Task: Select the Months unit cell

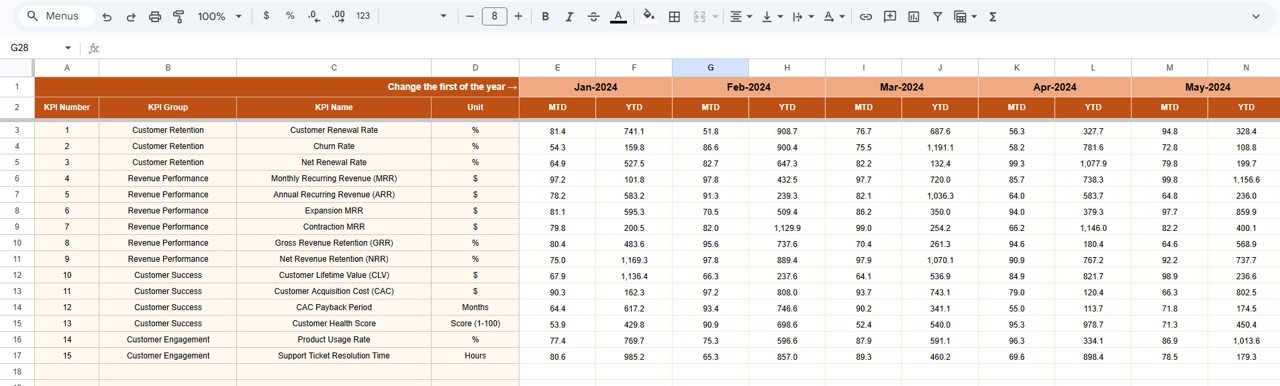Action: point(475,307)
